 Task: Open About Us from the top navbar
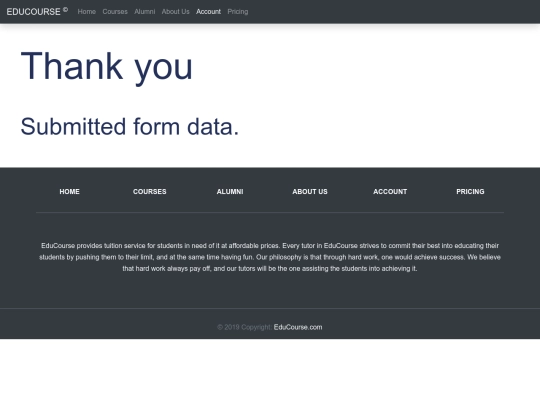[x=176, y=12]
